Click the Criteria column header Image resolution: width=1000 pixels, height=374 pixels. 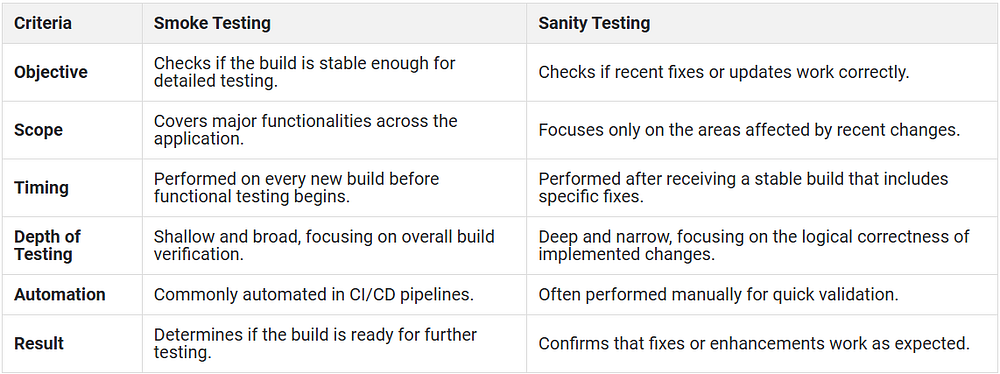click(x=43, y=24)
